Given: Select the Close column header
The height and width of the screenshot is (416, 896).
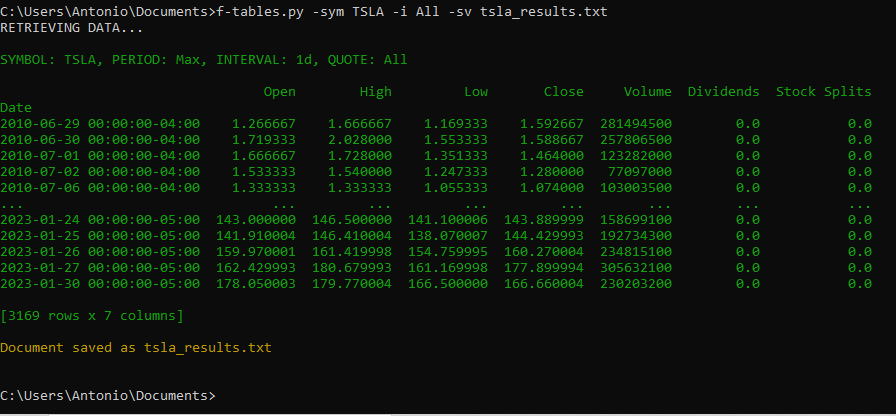Looking at the screenshot, I should (563, 91).
